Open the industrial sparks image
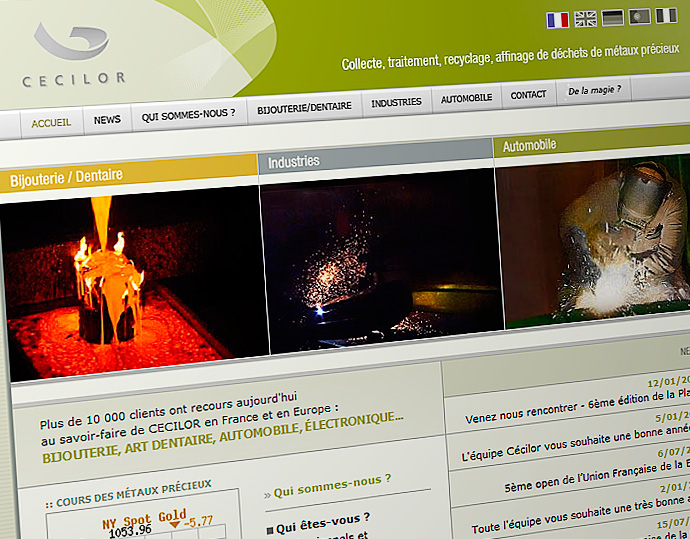Viewport: 690px width, 539px height. 382,260
